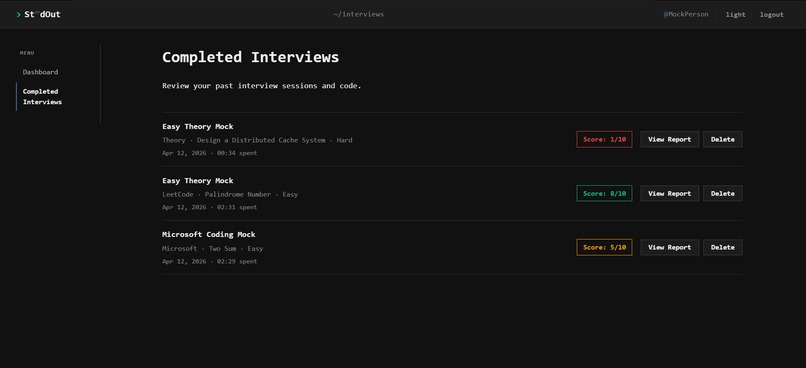Select Completed Interviews menu item
The image size is (806, 368).
point(42,97)
